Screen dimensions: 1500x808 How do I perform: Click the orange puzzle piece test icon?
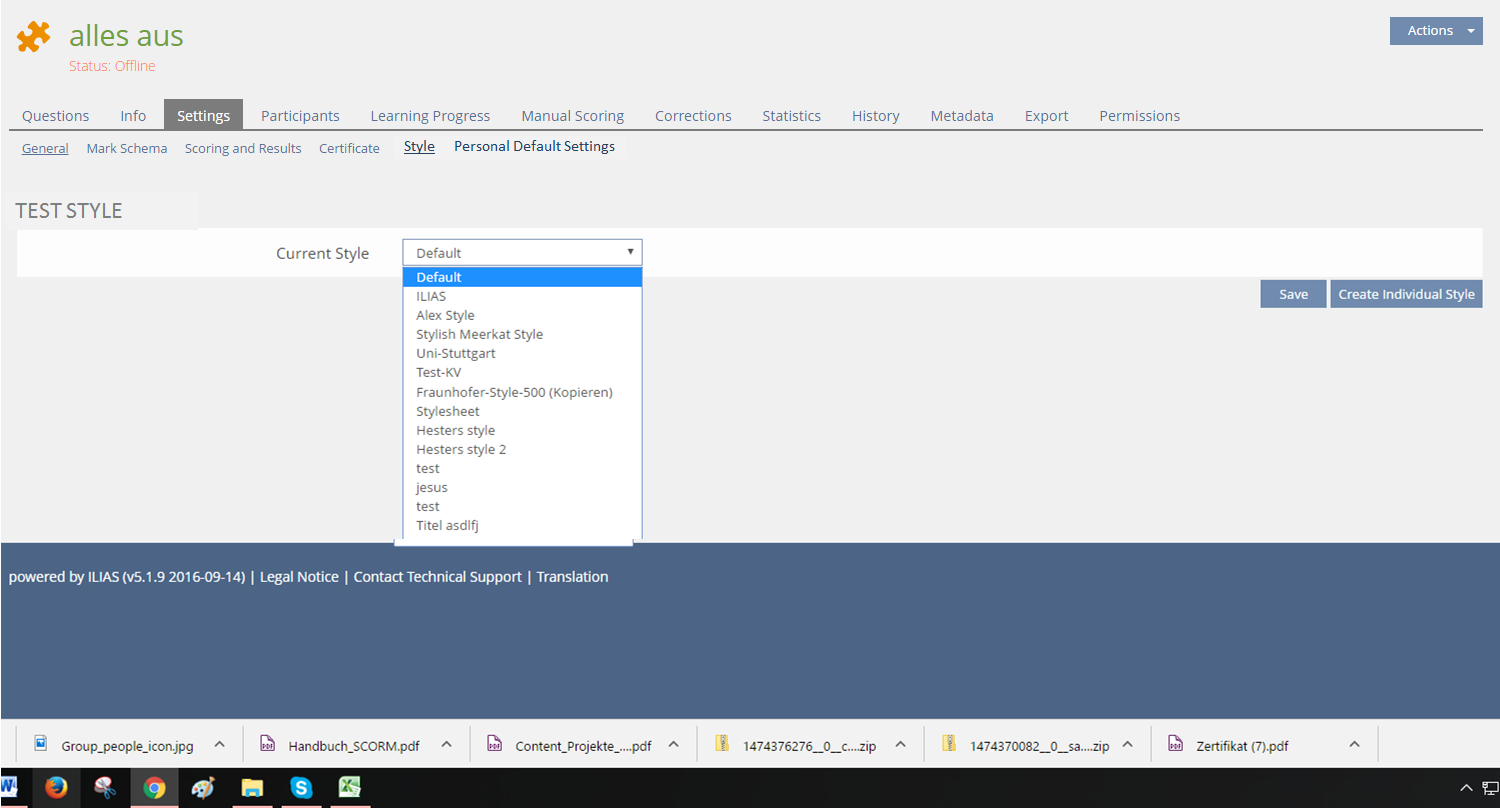(x=34, y=37)
